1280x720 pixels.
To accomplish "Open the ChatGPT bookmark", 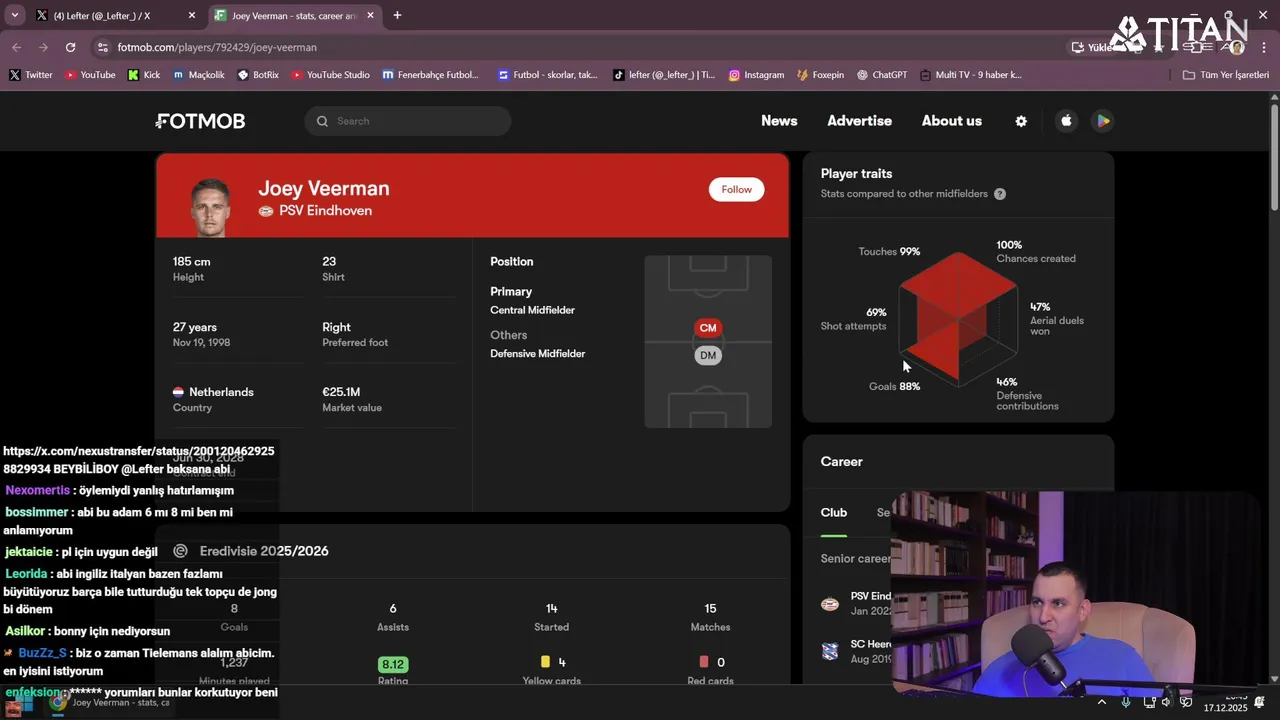I will pyautogui.click(x=881, y=75).
